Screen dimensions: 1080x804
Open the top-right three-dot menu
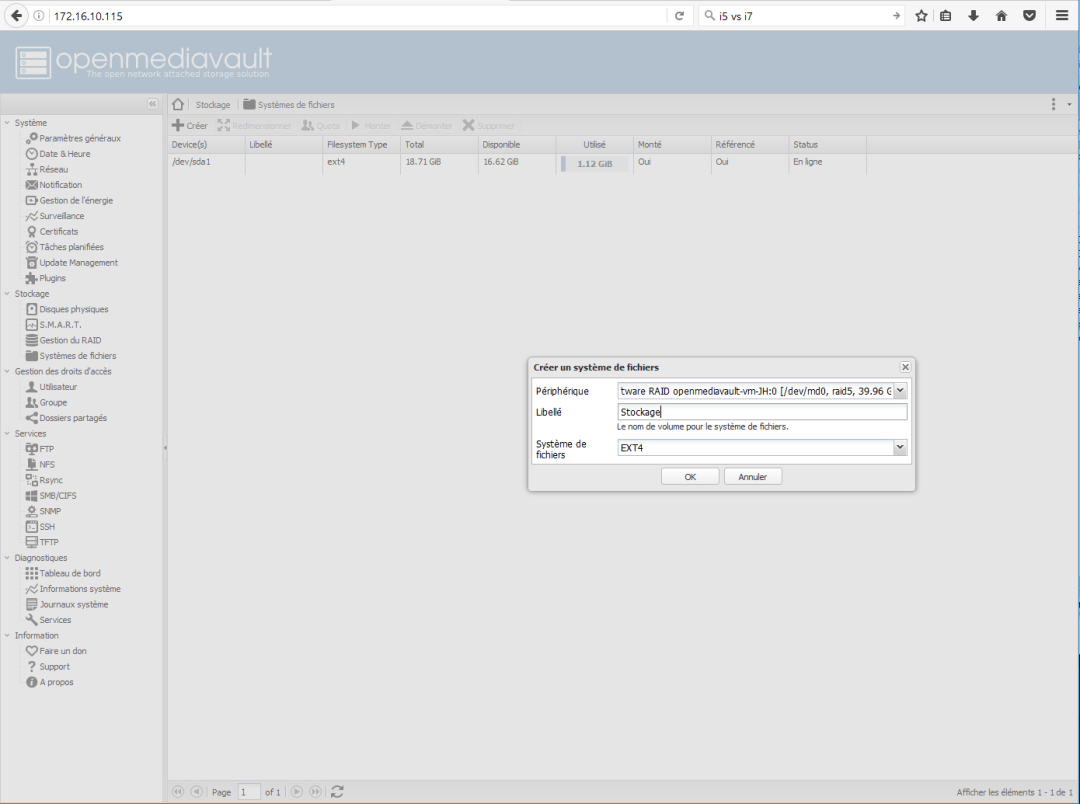(x=1053, y=104)
